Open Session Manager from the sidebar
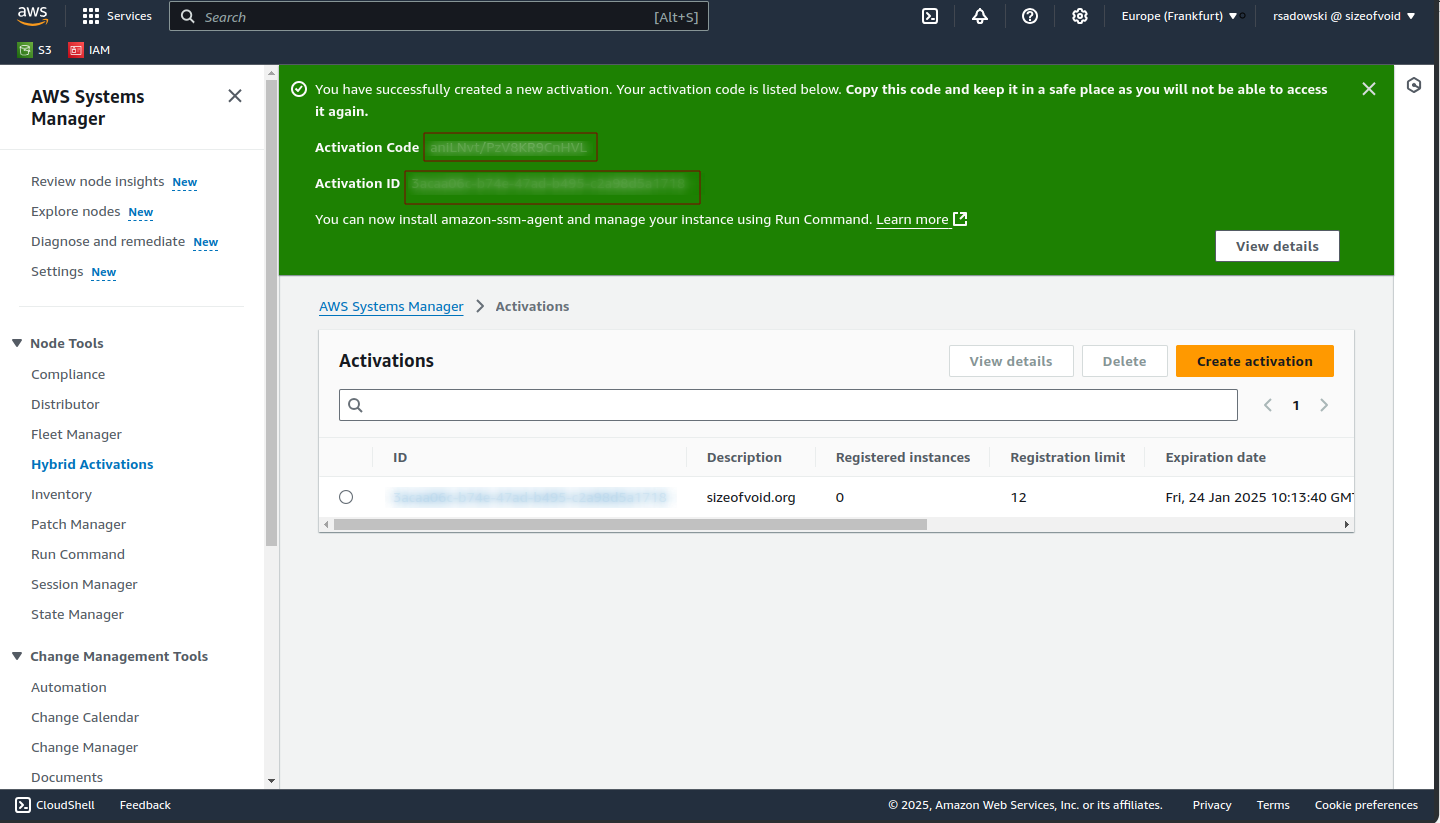This screenshot has height=823, width=1440. pos(84,584)
